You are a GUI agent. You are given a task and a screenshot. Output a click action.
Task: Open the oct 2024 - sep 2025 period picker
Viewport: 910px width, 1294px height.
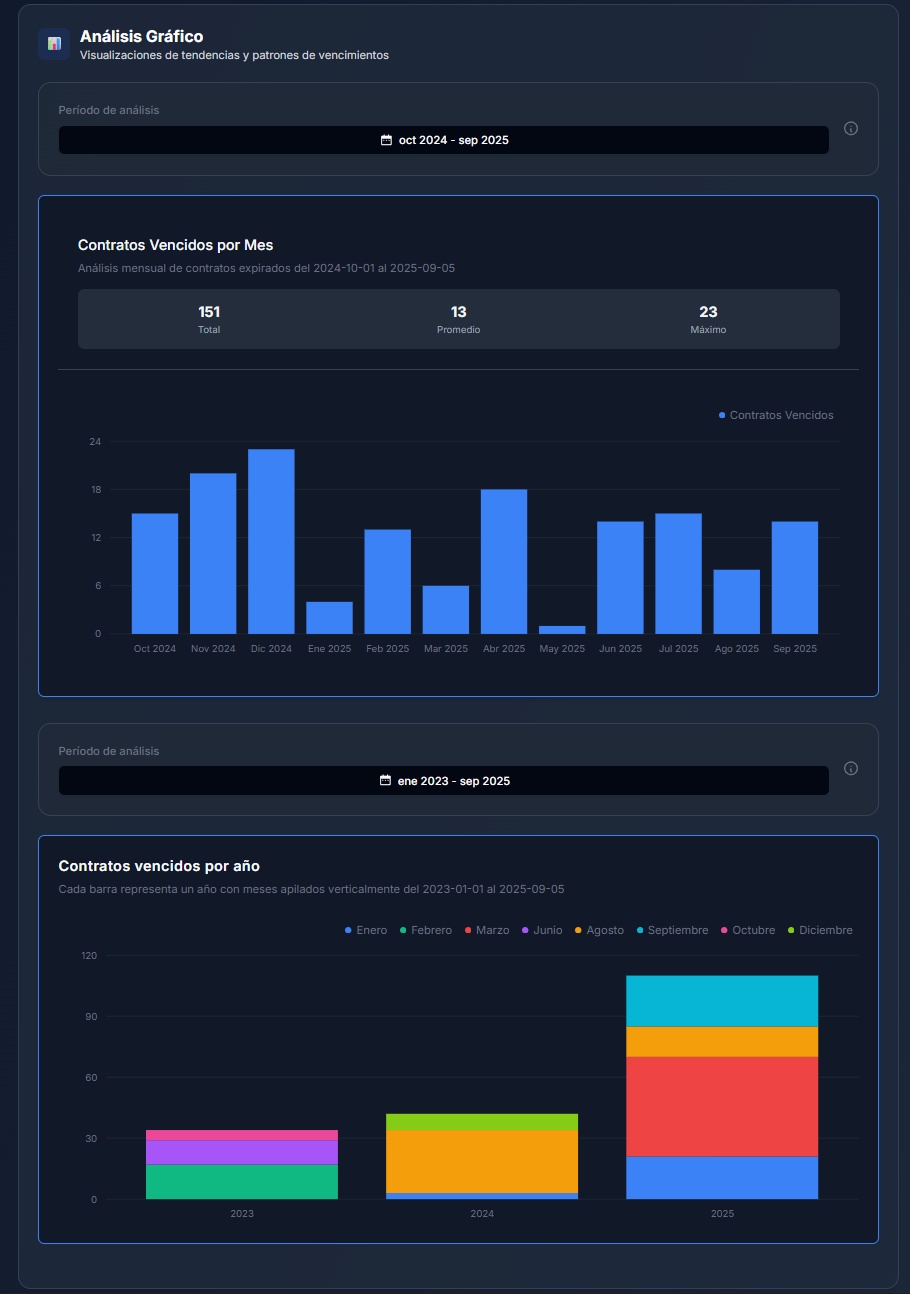point(444,140)
